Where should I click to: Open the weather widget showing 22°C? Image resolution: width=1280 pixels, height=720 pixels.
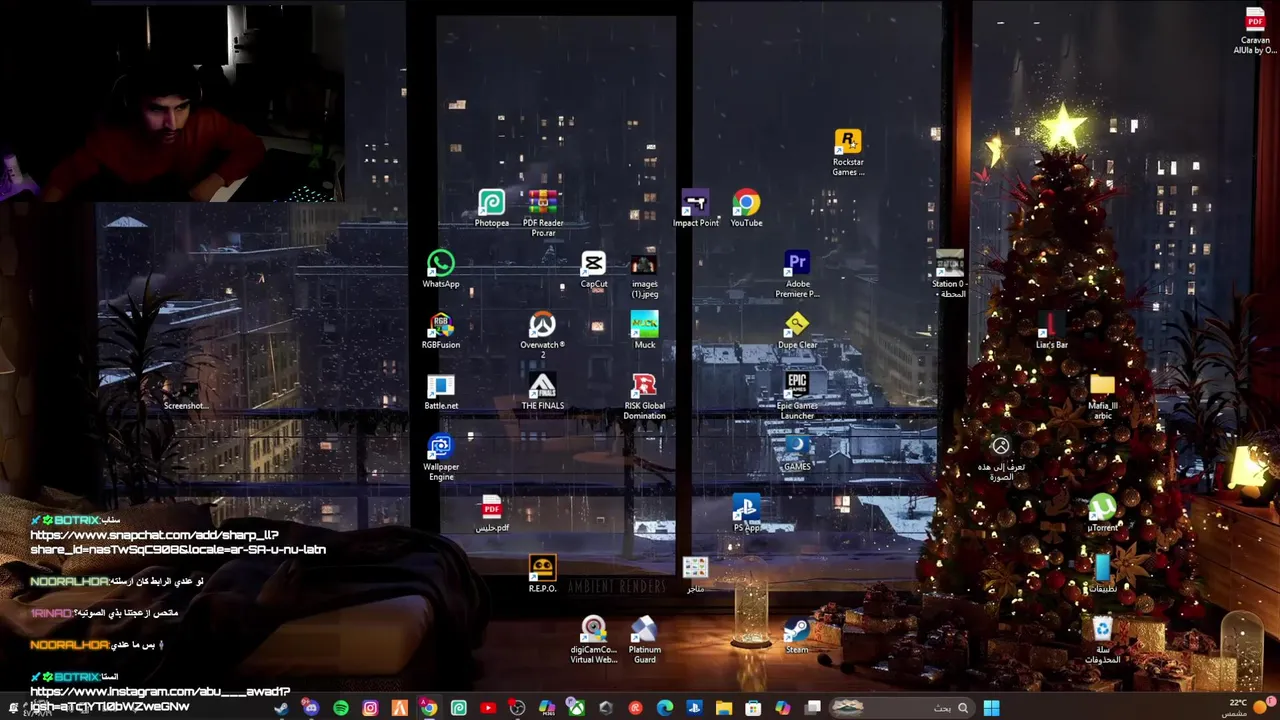(1245, 707)
